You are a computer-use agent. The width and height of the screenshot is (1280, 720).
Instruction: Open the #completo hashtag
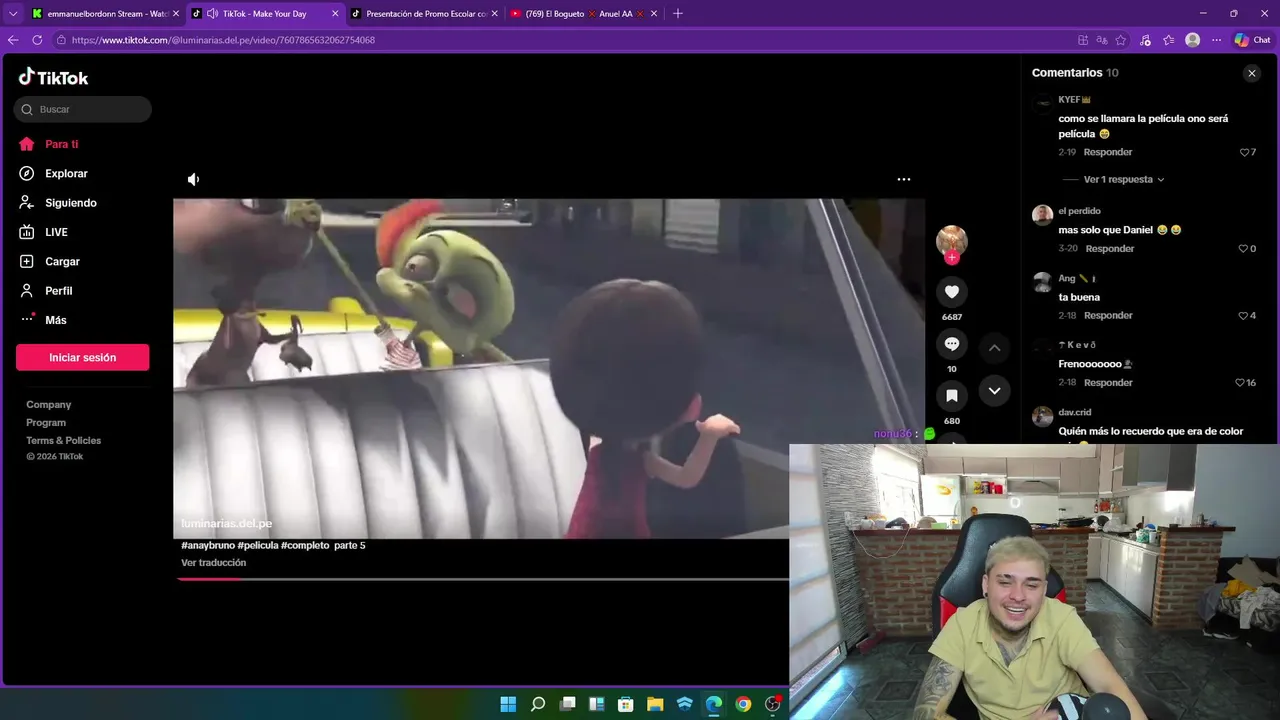point(305,545)
